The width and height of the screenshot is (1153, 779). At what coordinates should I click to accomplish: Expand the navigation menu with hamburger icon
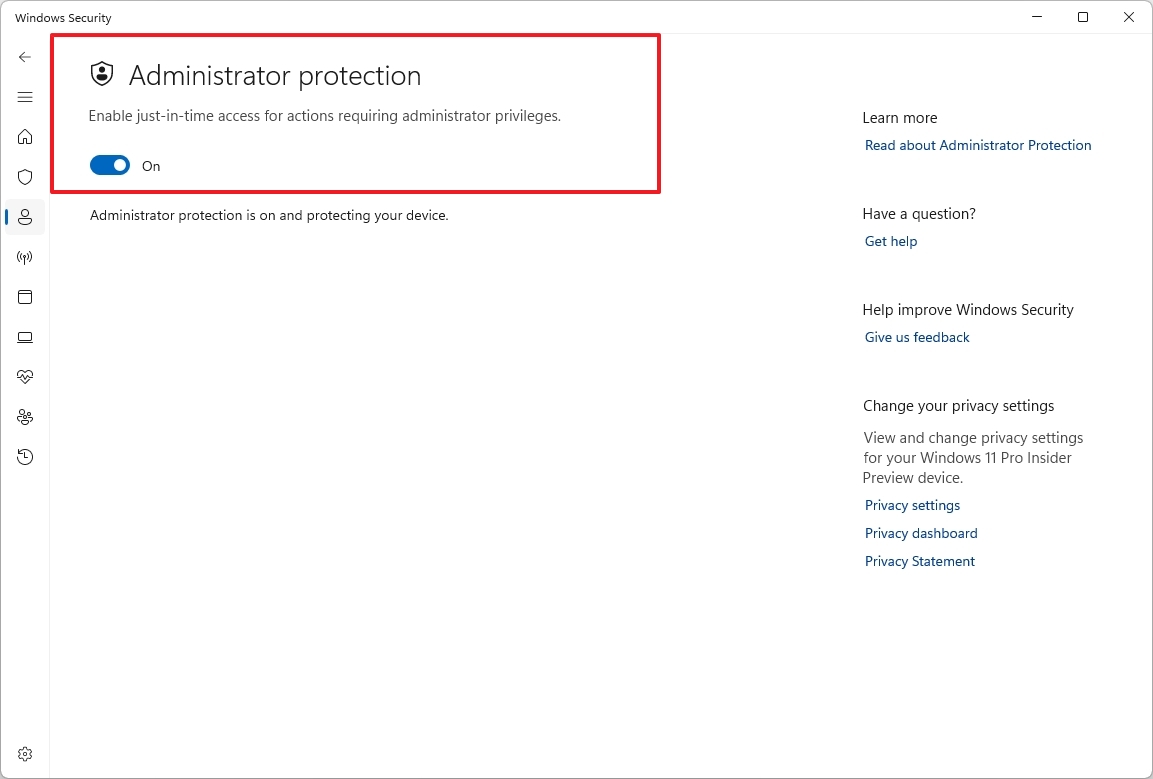pyautogui.click(x=24, y=97)
